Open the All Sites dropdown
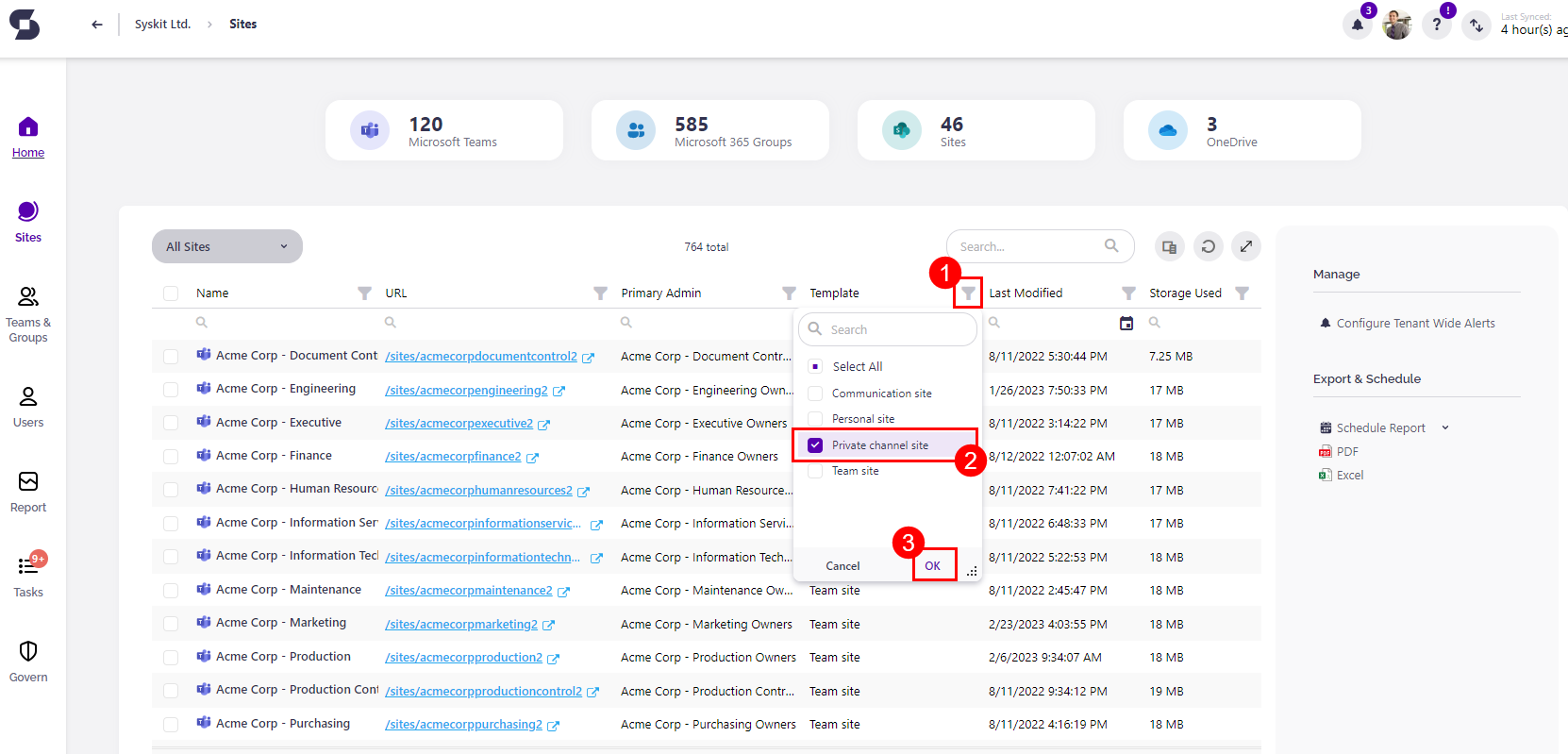1568x754 pixels. 227,246
